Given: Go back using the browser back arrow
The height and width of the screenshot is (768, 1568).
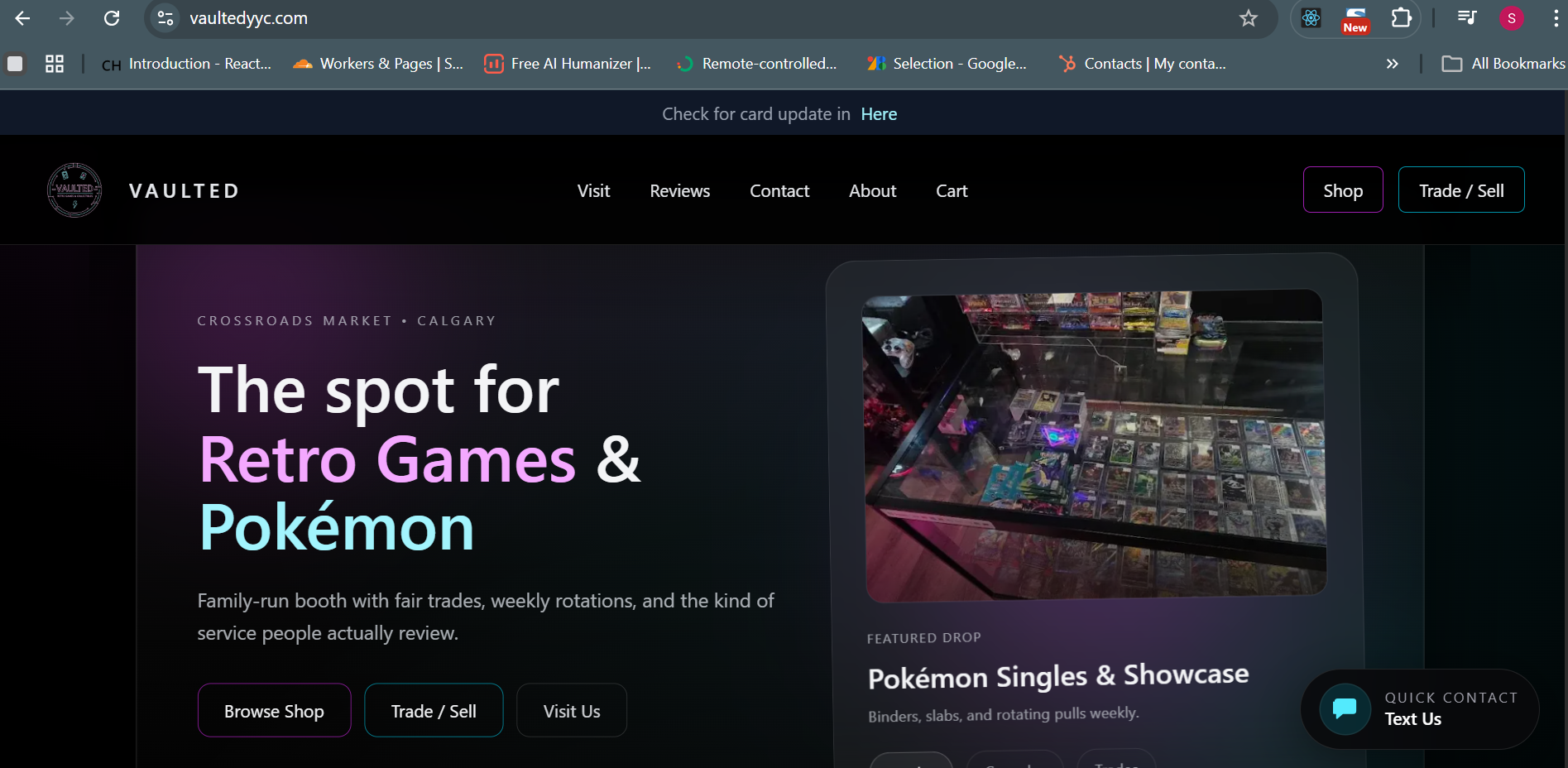Looking at the screenshot, I should coord(22,18).
